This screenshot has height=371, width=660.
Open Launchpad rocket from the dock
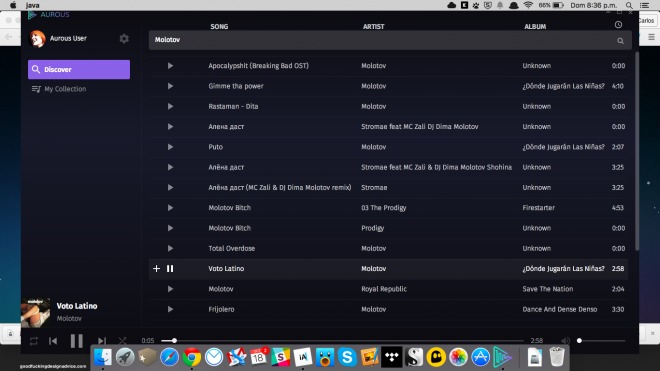tap(125, 358)
